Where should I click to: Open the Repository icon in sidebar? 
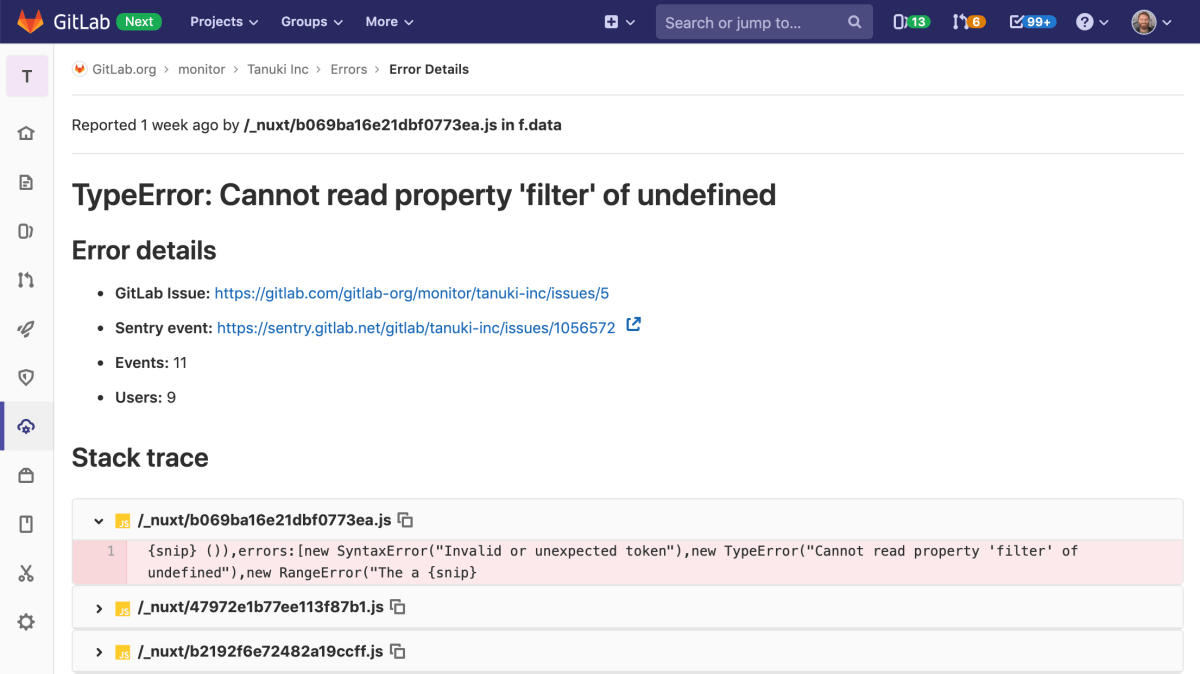pyautogui.click(x=27, y=182)
